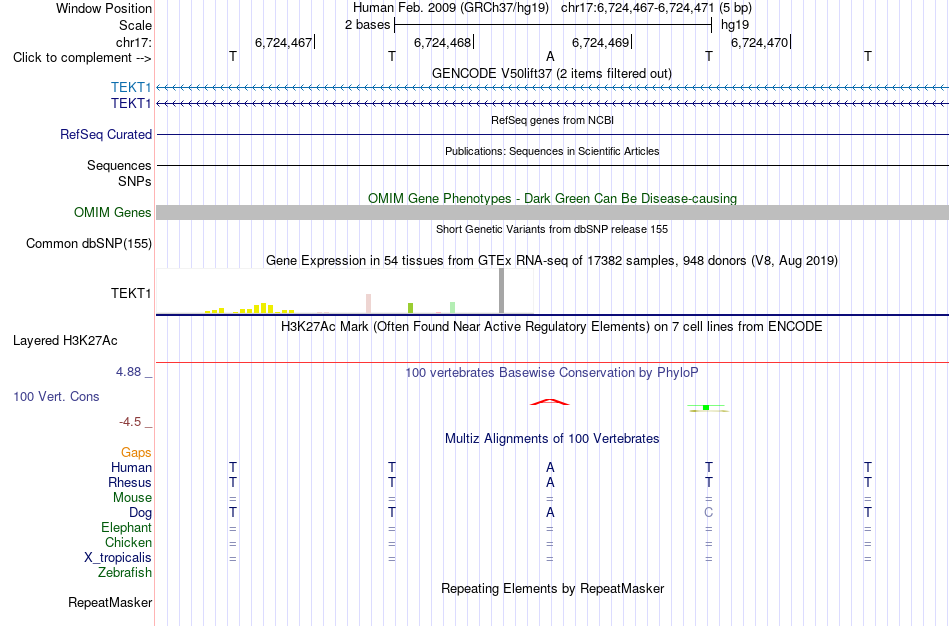
Task: Open the RepeatMasker track label
Action: pos(110,602)
